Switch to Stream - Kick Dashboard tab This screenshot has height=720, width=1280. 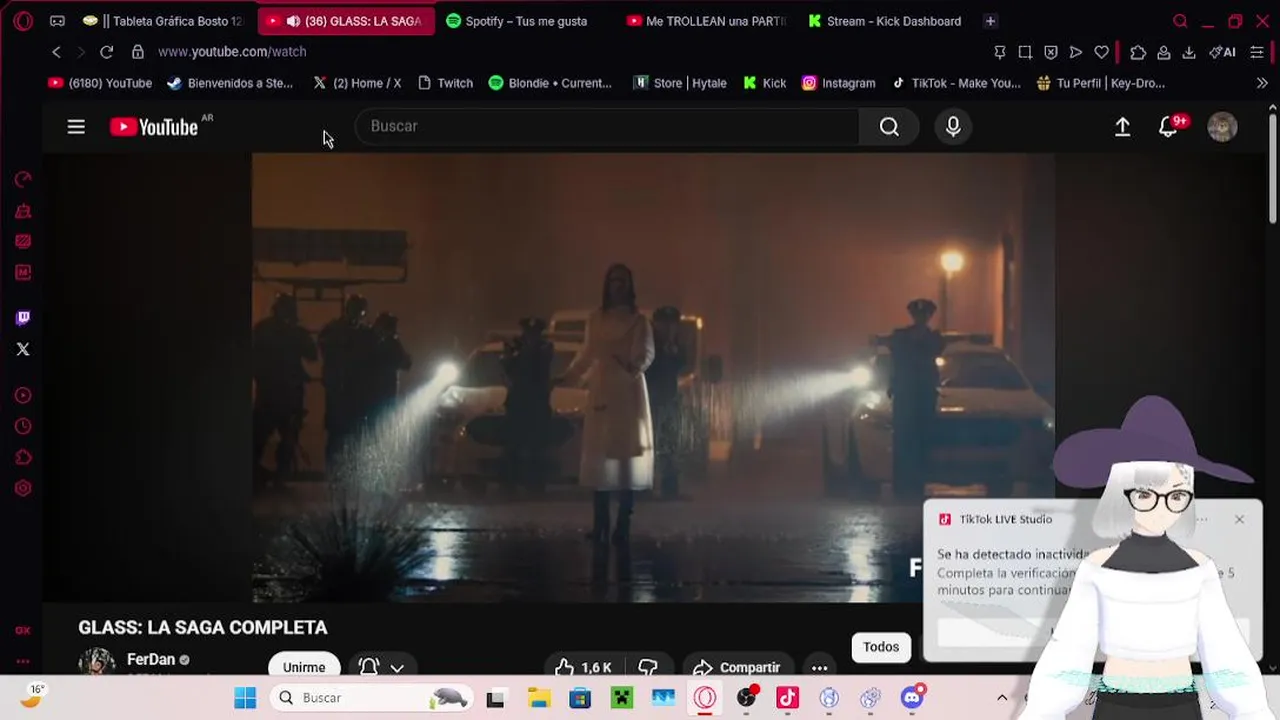(x=886, y=21)
